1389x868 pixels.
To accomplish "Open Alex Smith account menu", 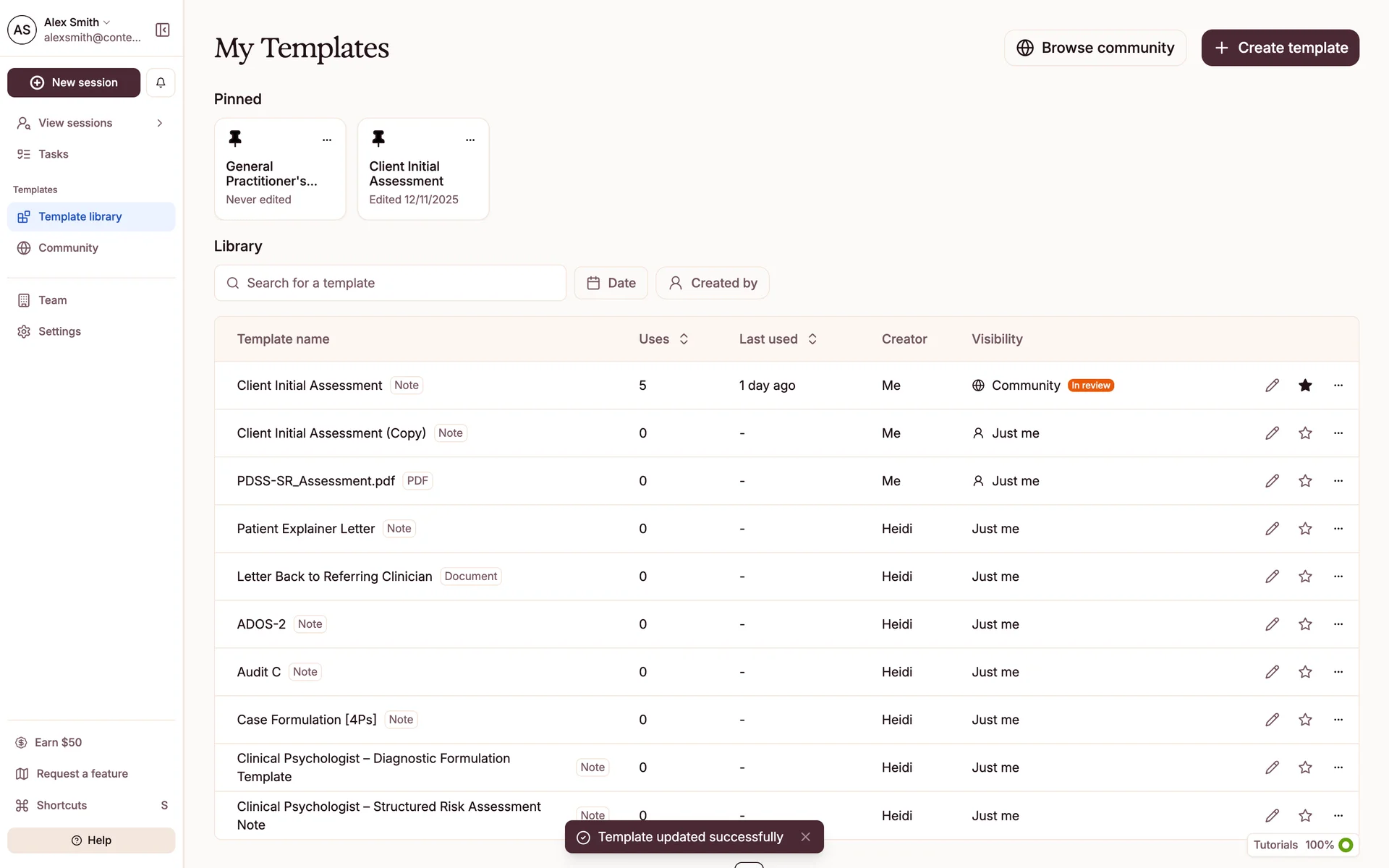I will pyautogui.click(x=77, y=22).
